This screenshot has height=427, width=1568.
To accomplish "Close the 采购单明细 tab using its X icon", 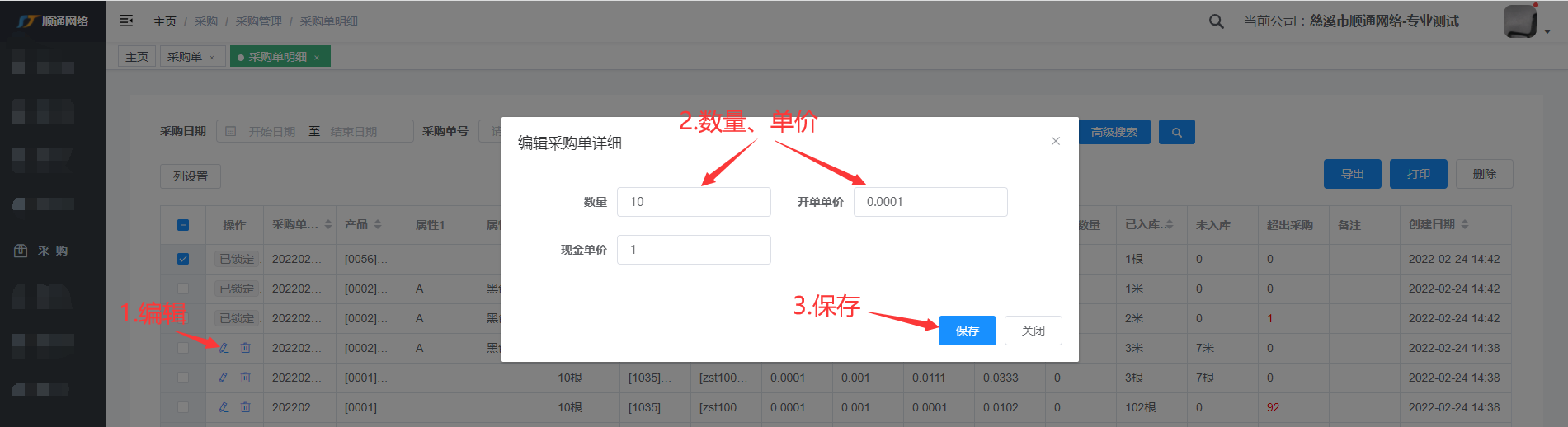I will (x=317, y=58).
